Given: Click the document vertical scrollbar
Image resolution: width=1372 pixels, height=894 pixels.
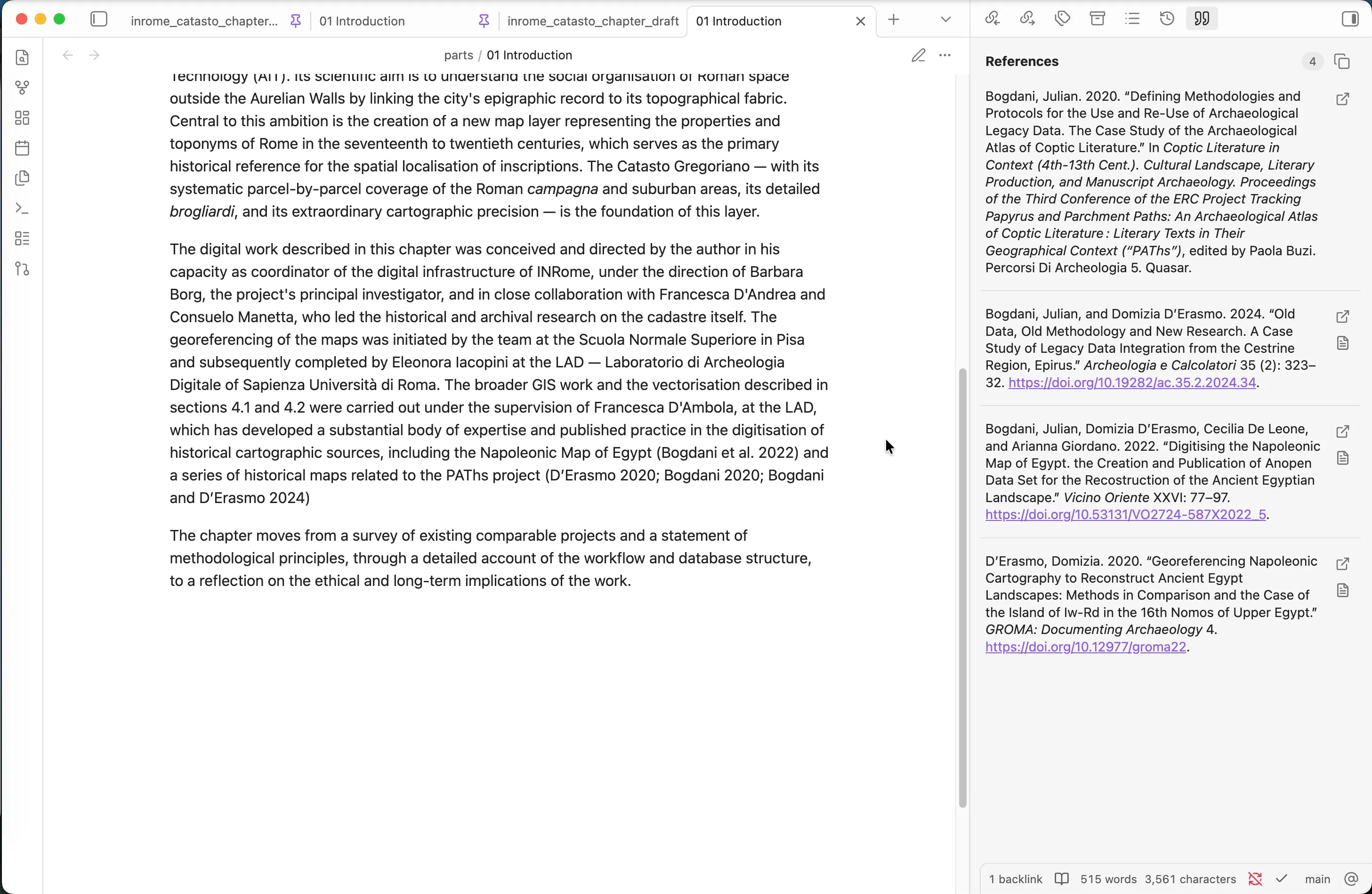Looking at the screenshot, I should pos(962,587).
